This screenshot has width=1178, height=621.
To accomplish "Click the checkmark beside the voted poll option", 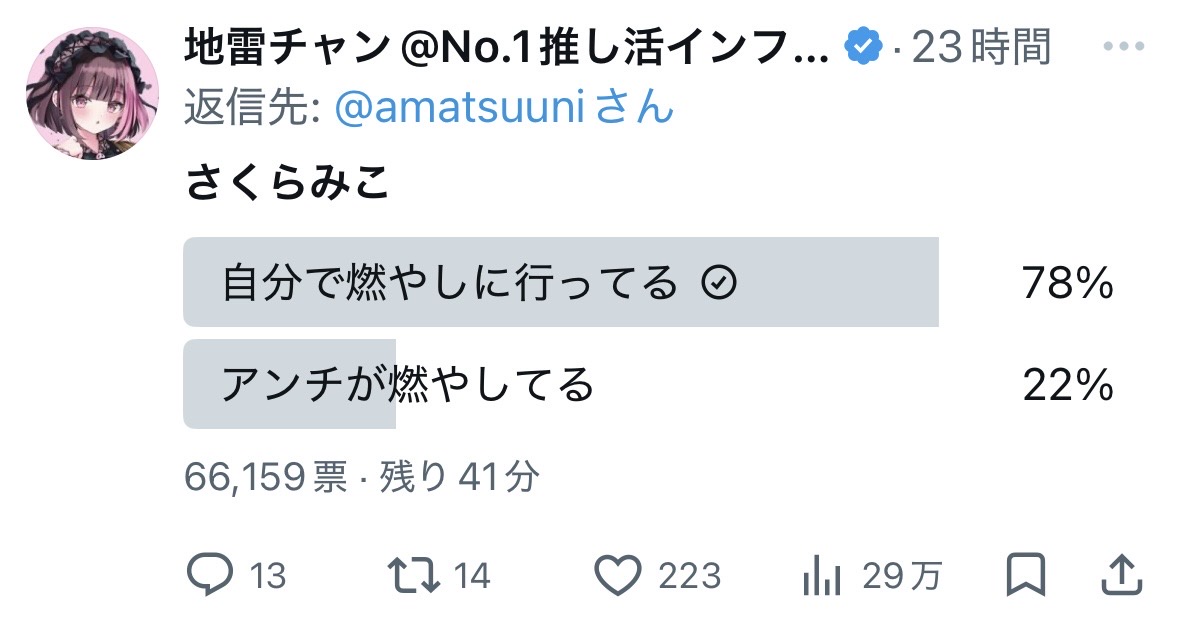I will click(720, 285).
